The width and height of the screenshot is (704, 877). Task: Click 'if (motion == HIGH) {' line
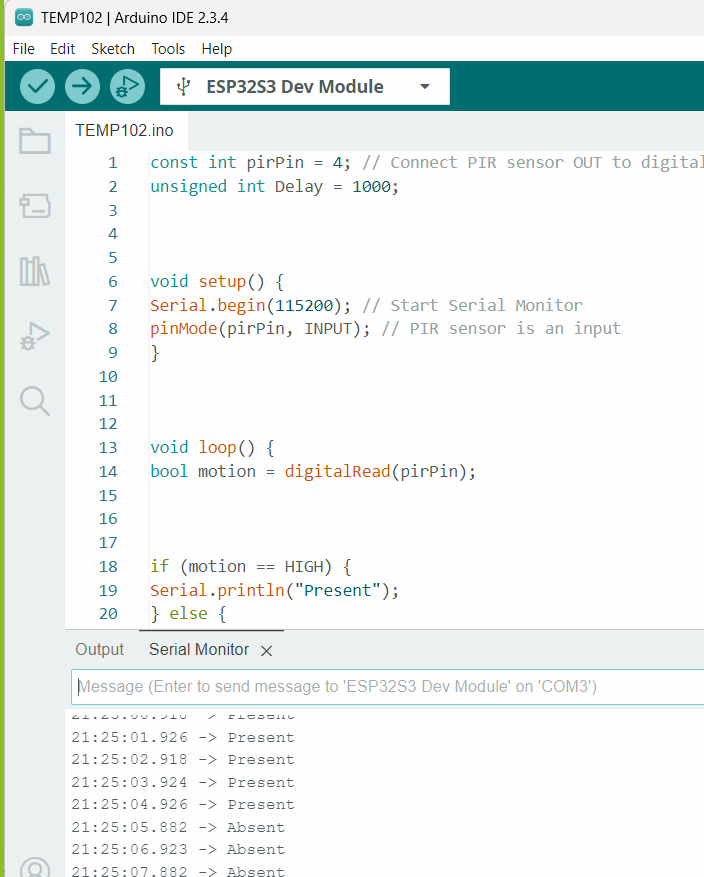pyautogui.click(x=251, y=567)
